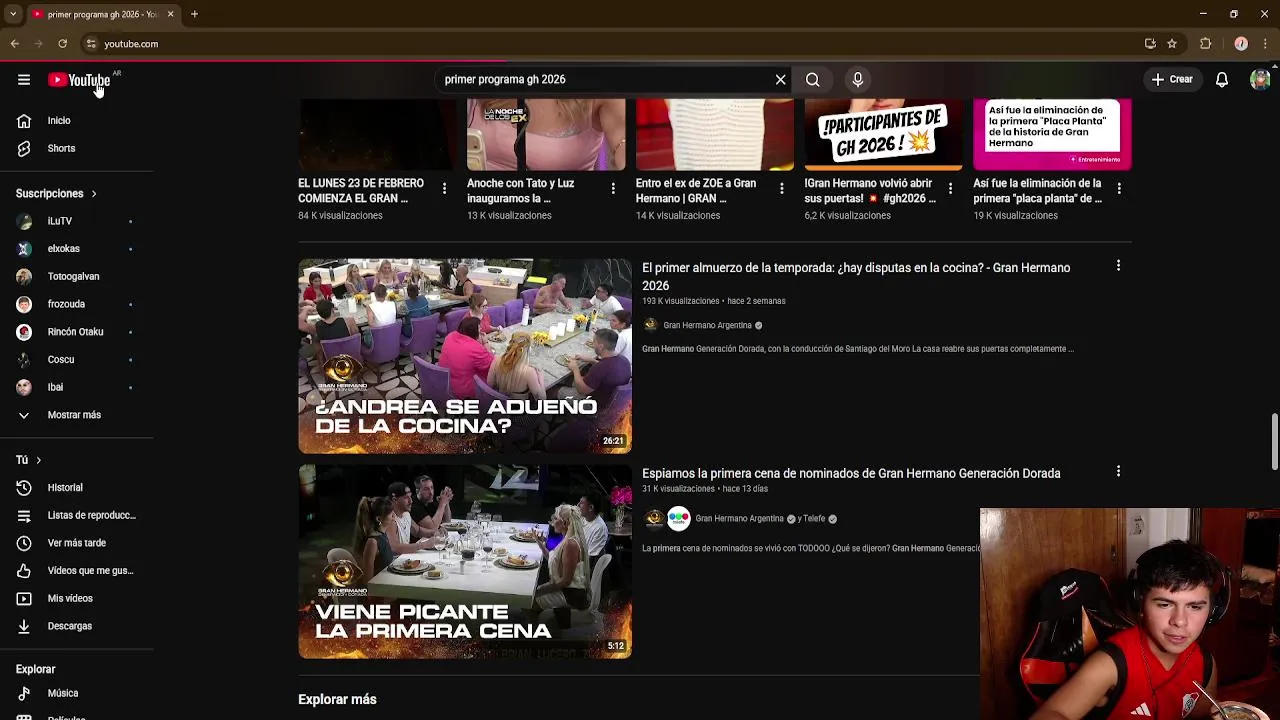The height and width of the screenshot is (720, 1280).
Task: Open 'El primer almuerzo de la temporada' title
Action: (856, 277)
